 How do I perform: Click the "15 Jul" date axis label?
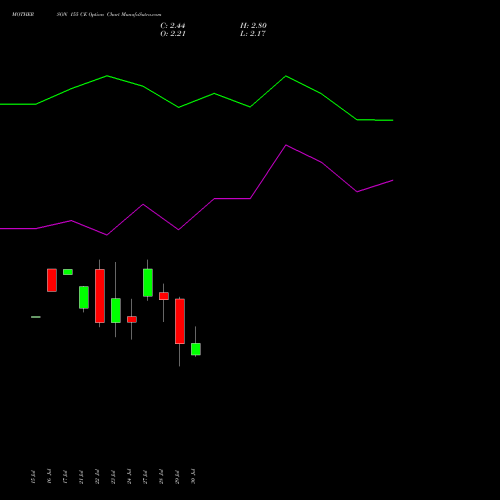33,477
